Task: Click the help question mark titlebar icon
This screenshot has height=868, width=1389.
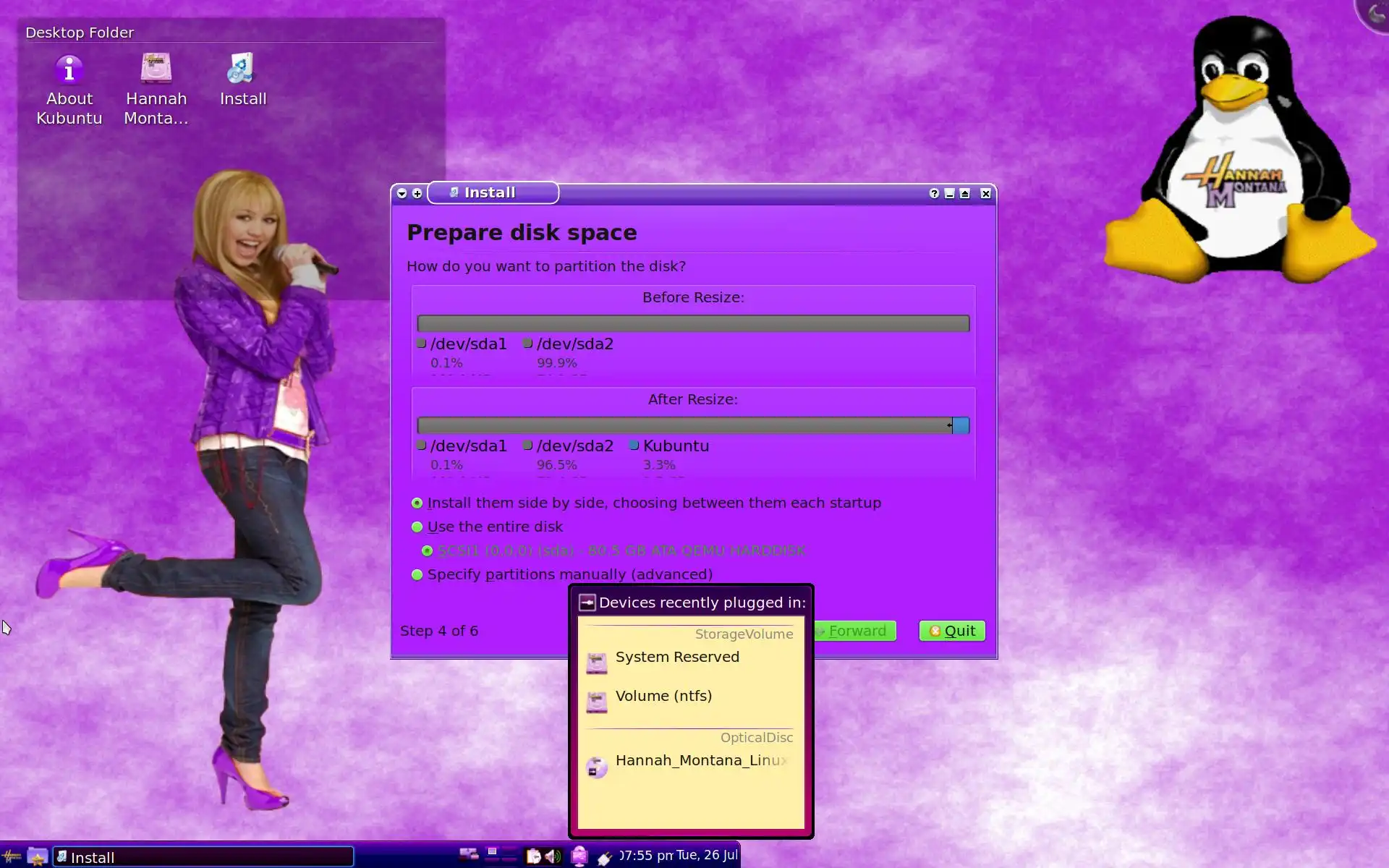Action: click(x=934, y=193)
